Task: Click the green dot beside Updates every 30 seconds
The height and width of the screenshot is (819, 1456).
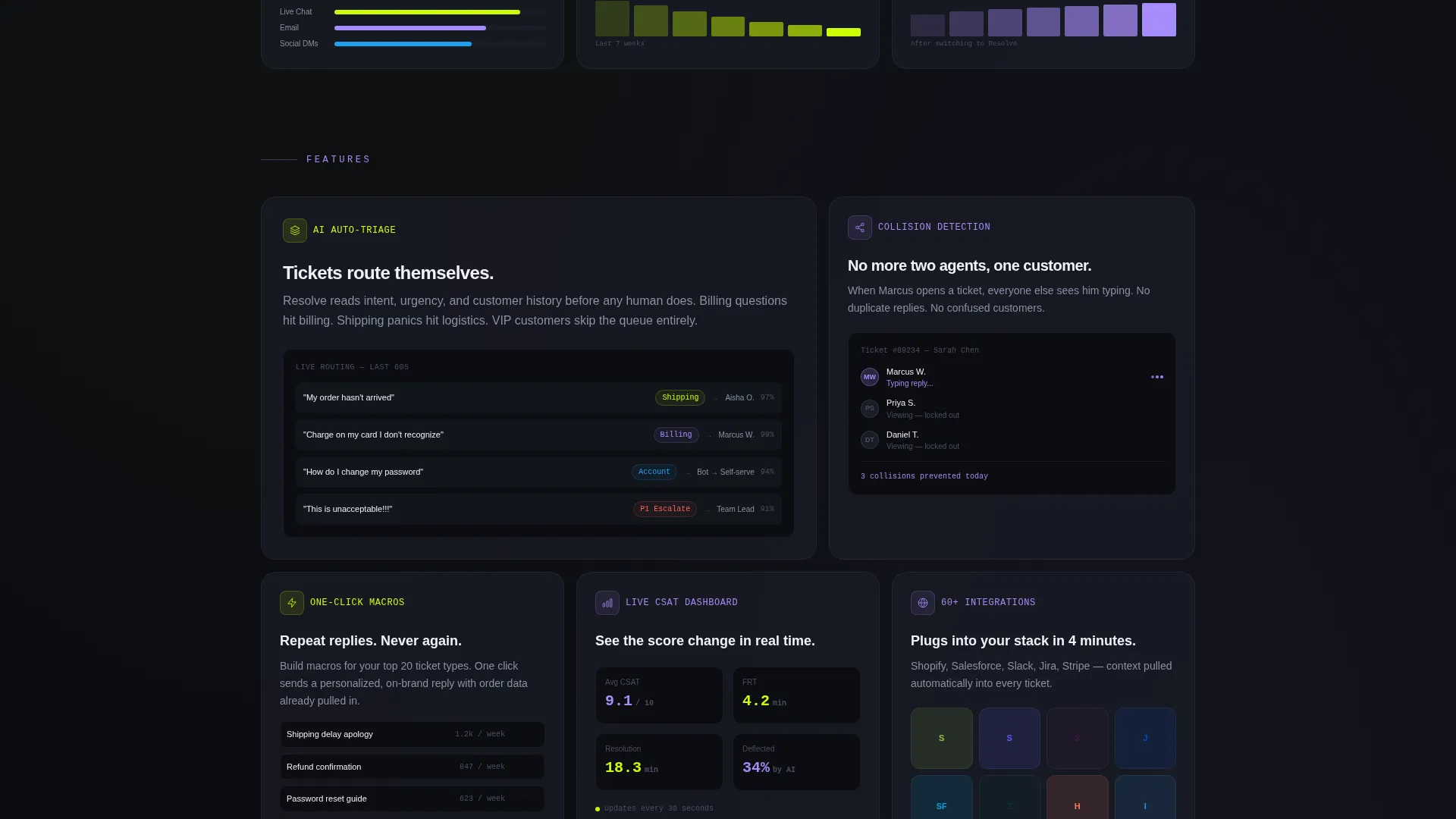Action: [x=598, y=809]
